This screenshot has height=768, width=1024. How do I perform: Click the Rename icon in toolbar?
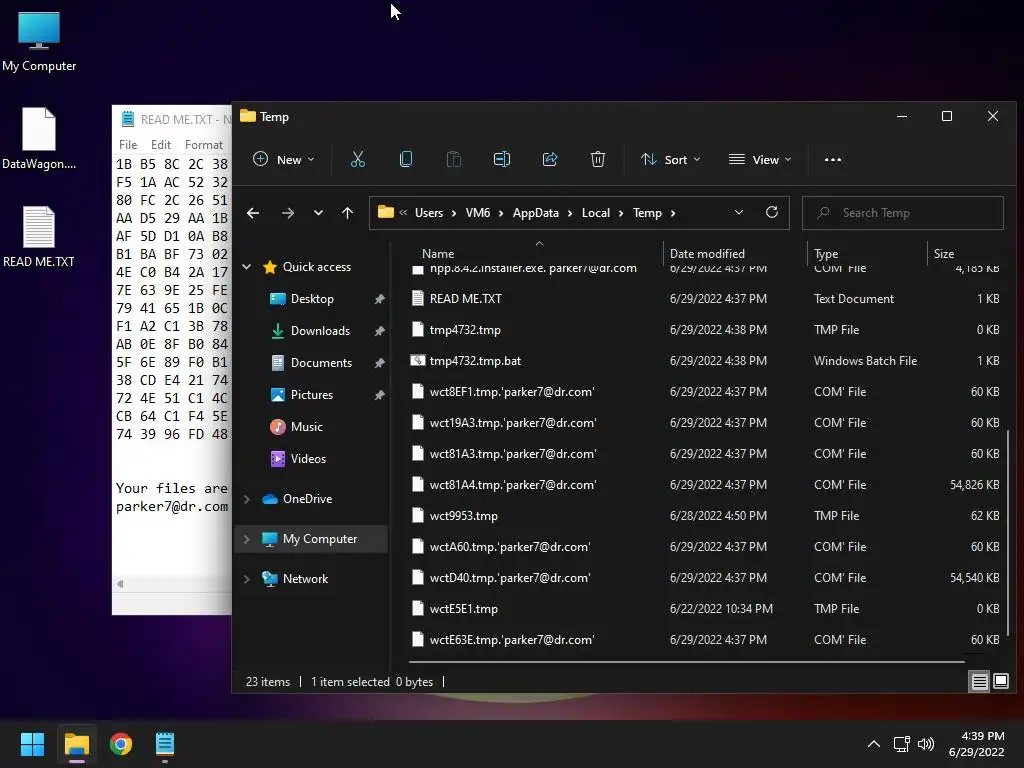pyautogui.click(x=502, y=159)
